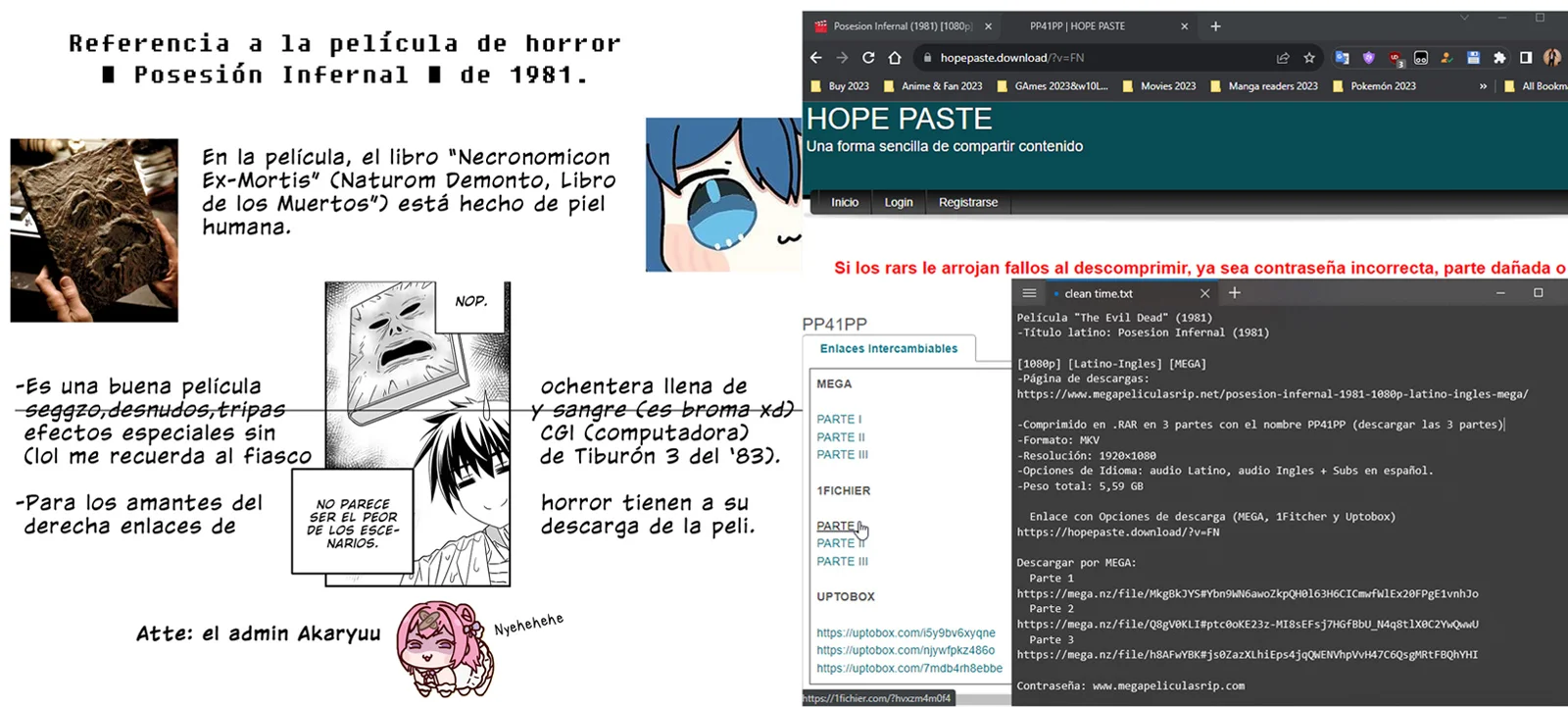Open the Buy 2023 bookmark folder

tap(841, 86)
